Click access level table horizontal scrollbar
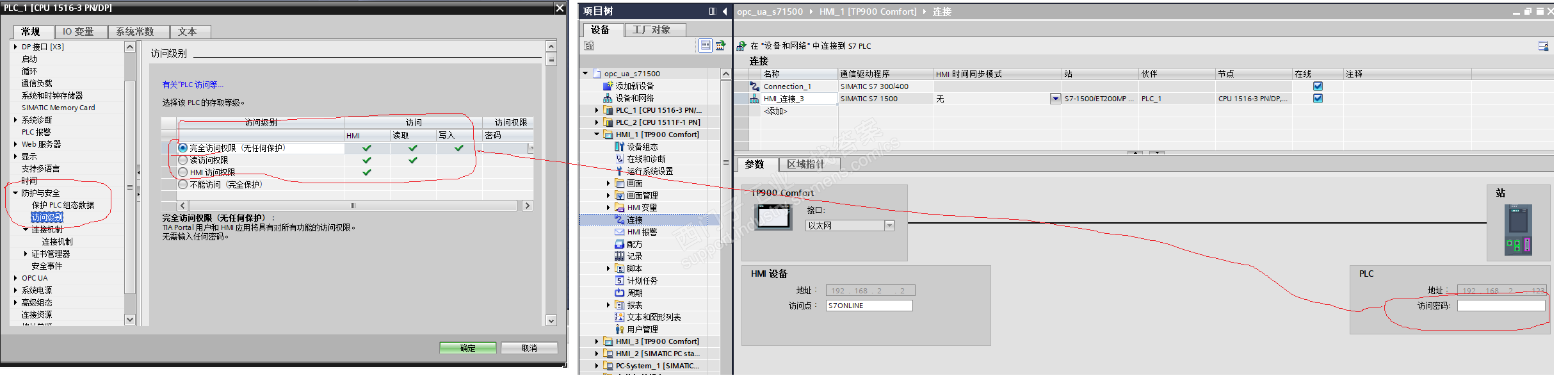The image size is (1568, 385). click(353, 206)
